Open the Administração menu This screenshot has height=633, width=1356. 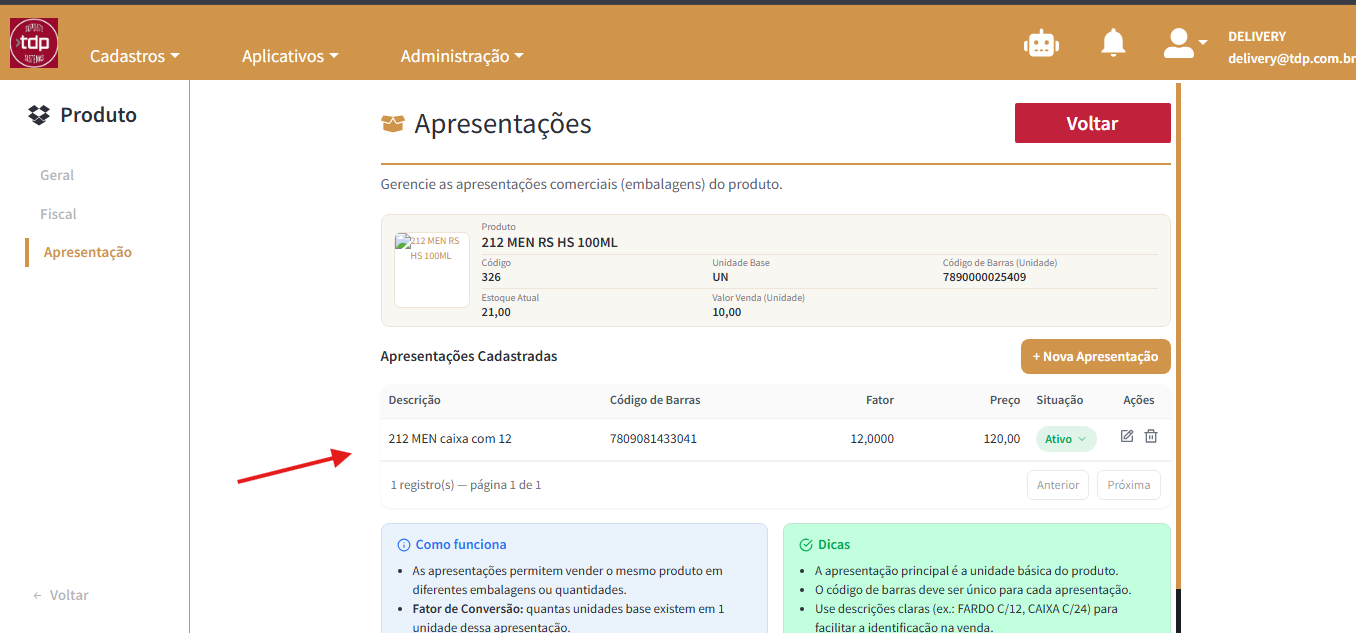pos(462,56)
